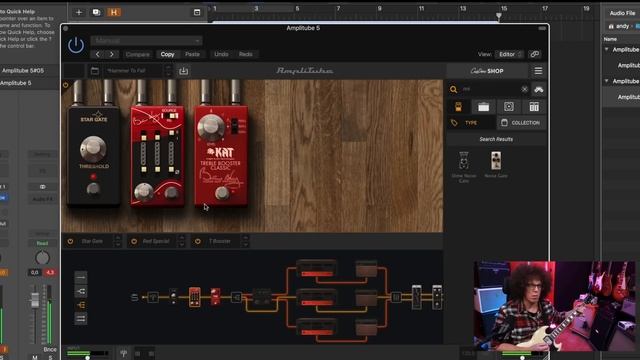Click the Redo button
Viewport: 640px width, 360px height.
[246, 54]
